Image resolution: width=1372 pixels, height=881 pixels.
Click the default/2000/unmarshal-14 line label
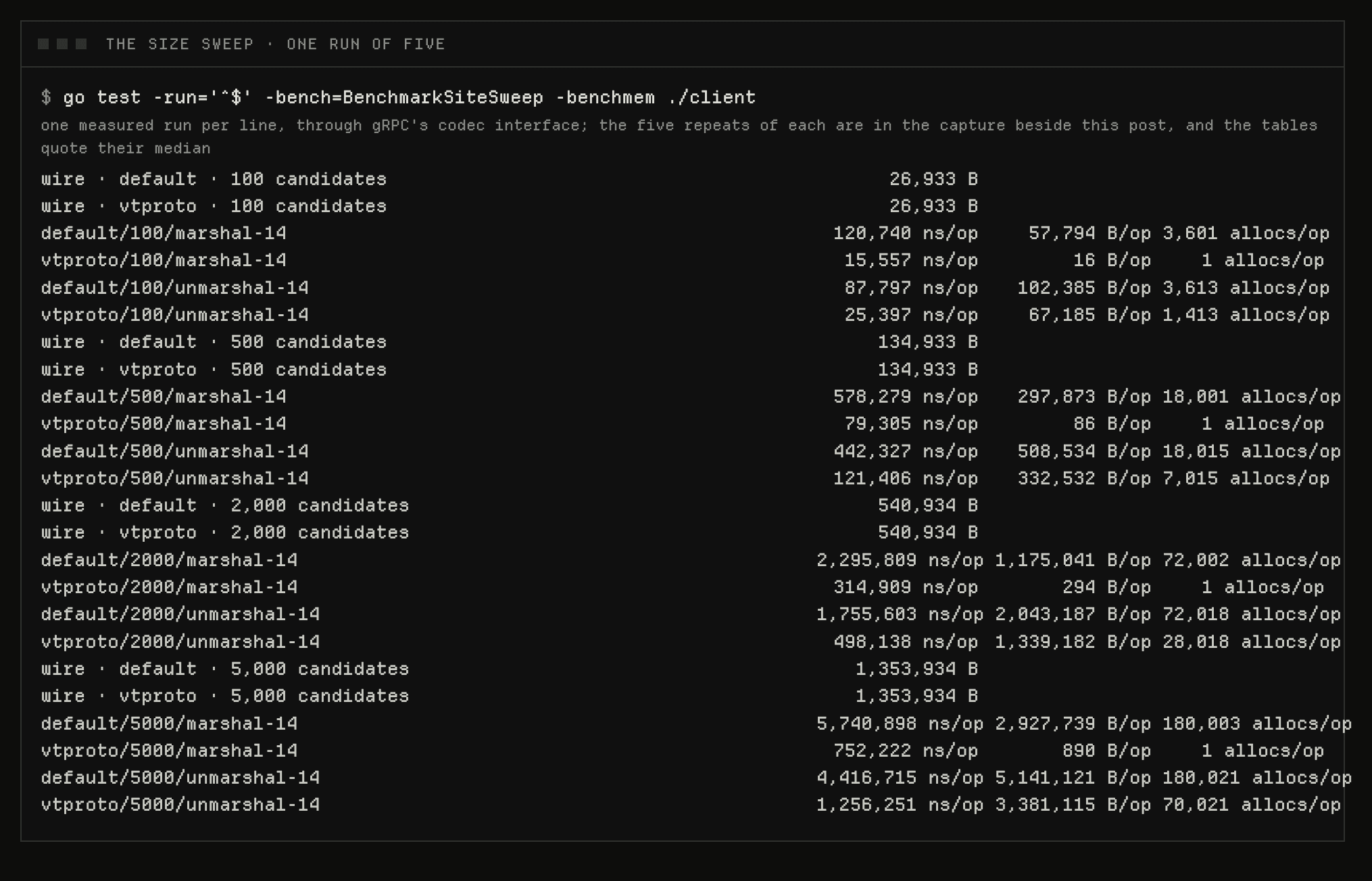(180, 614)
